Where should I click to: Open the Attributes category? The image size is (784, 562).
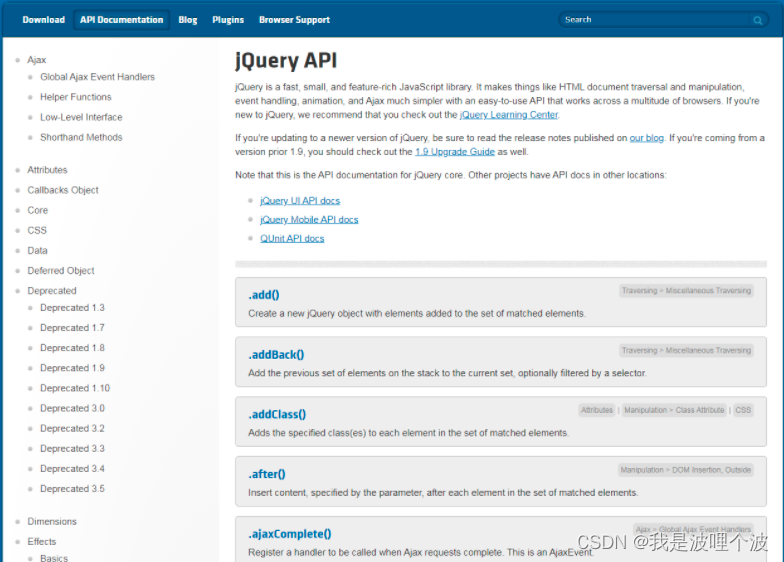click(x=47, y=170)
